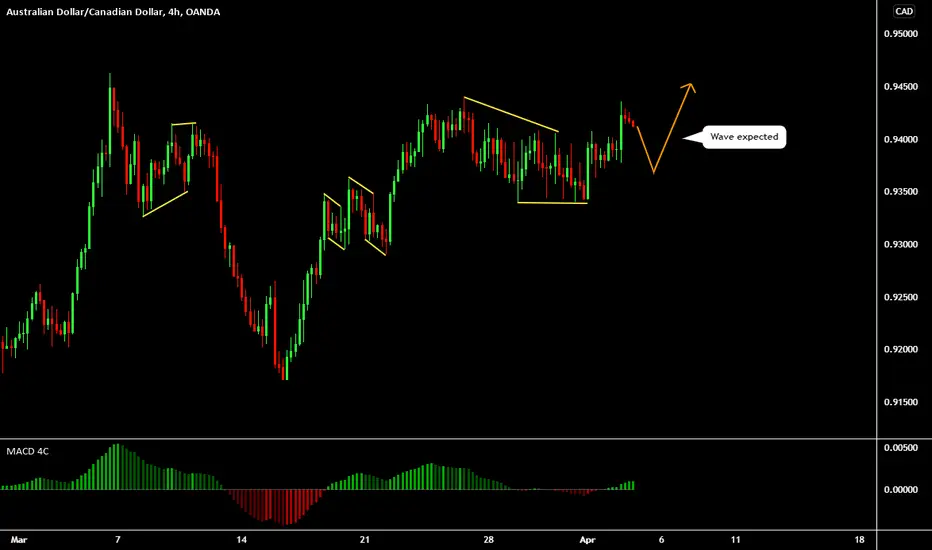Viewport: 932px width, 550px height.
Task: Click the 14 date label on the time axis
Action: (241, 540)
